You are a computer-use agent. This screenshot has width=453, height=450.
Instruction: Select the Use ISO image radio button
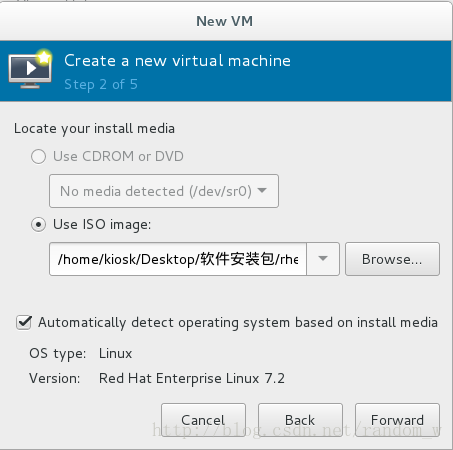[x=38, y=225]
